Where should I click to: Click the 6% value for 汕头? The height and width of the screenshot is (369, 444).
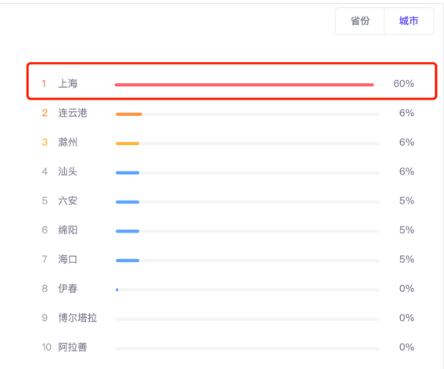pyautogui.click(x=407, y=171)
